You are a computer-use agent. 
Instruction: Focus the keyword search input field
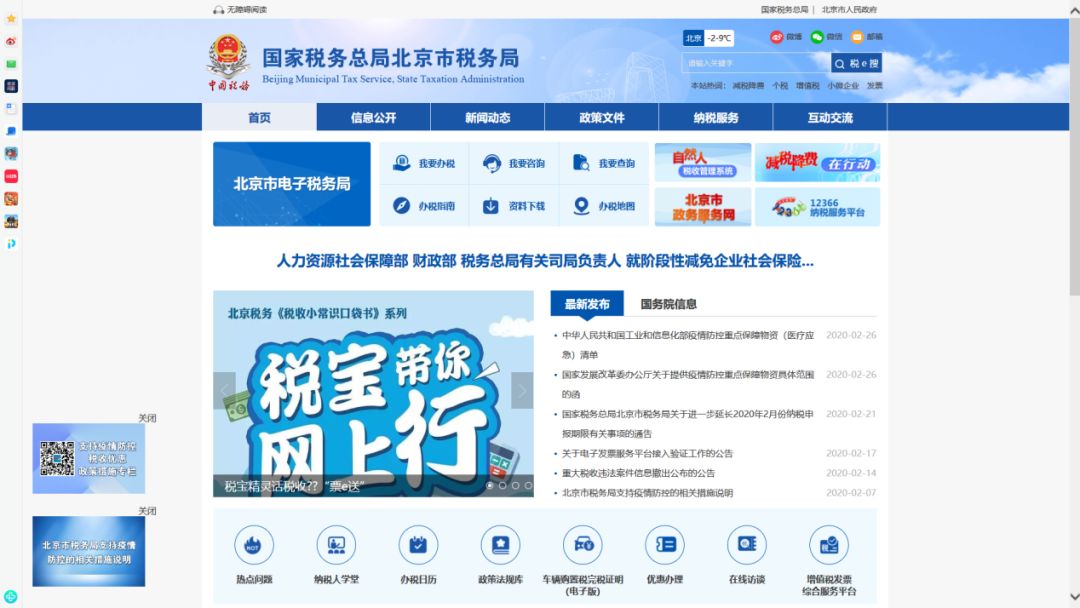click(x=756, y=63)
